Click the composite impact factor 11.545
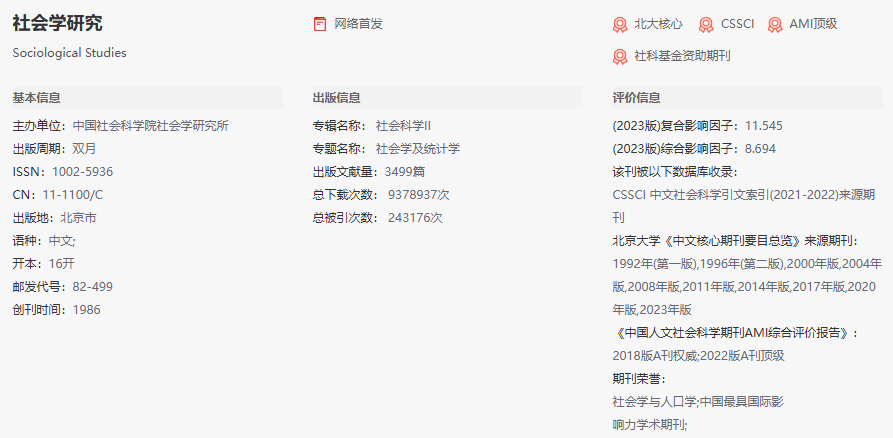The image size is (893, 438). pyautogui.click(x=764, y=126)
